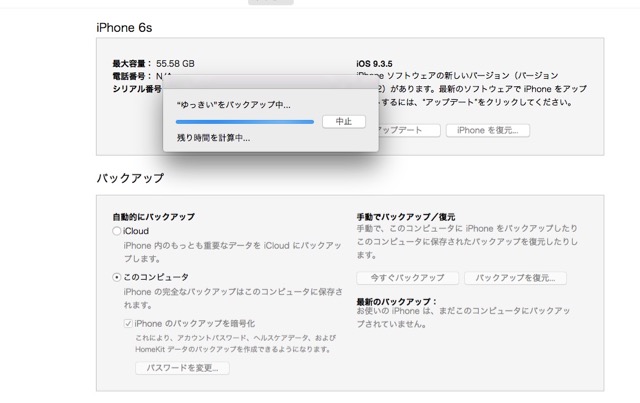Click the シリアル番号 label
The image size is (640, 403).
pyautogui.click(x=137, y=89)
